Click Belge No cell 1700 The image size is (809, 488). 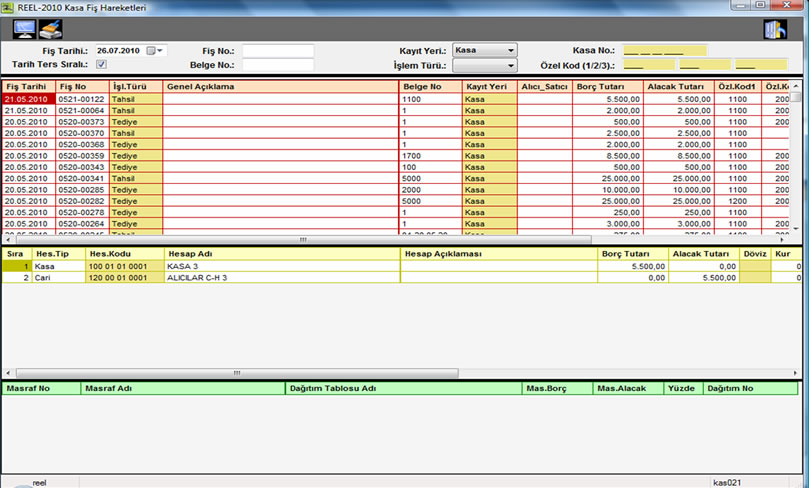click(x=430, y=156)
